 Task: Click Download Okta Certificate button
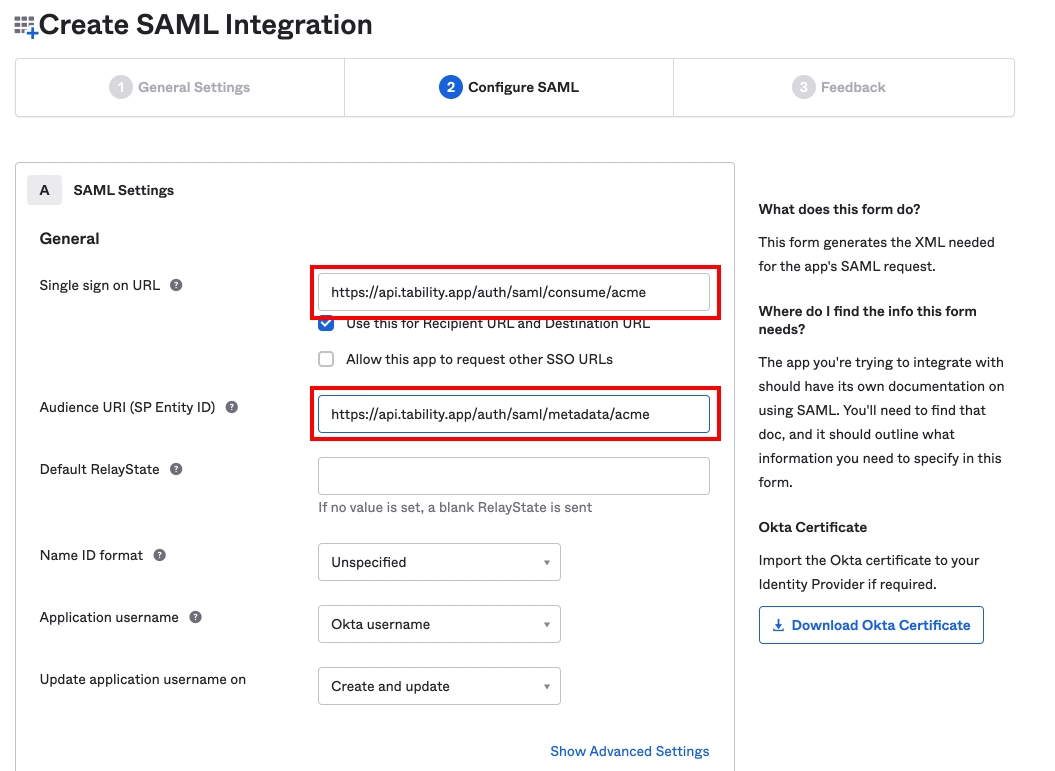coord(871,625)
